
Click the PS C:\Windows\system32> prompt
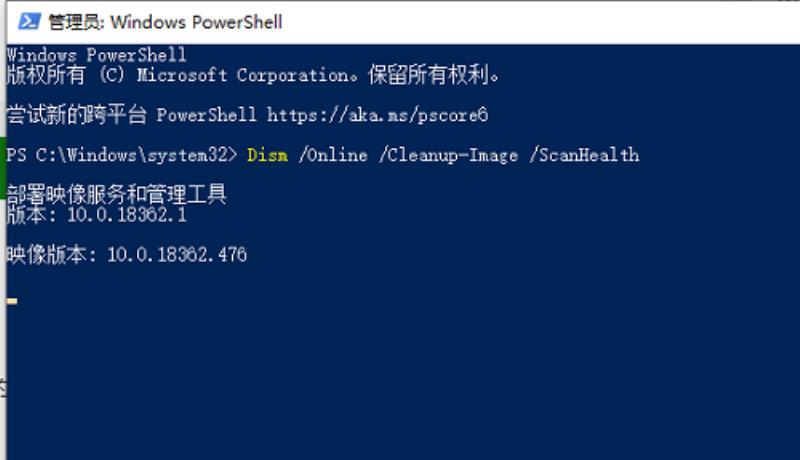click(x=122, y=155)
